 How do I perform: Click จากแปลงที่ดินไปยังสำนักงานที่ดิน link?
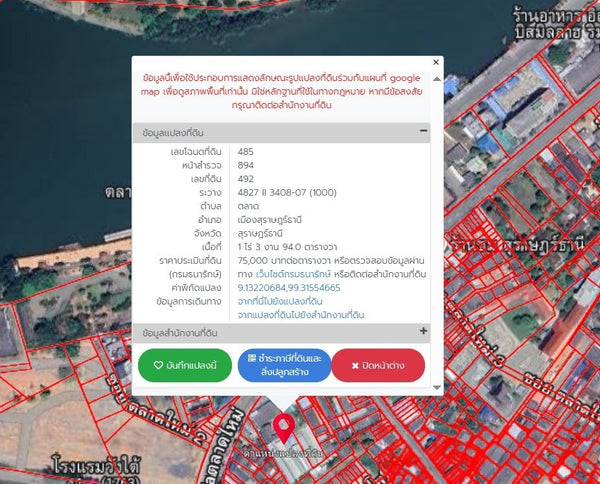point(301,315)
